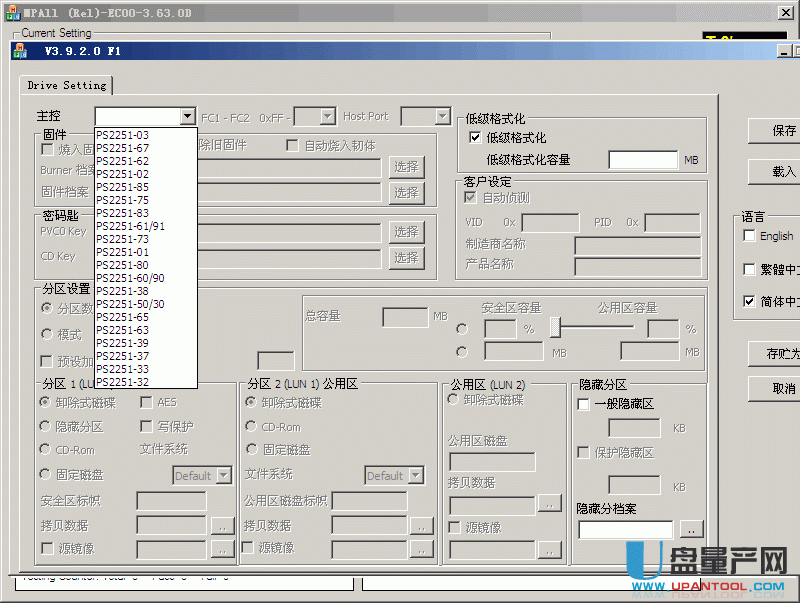The height and width of the screenshot is (603, 800).
Task: Choose PS2251-32 at the list bottom
Action: [x=122, y=382]
